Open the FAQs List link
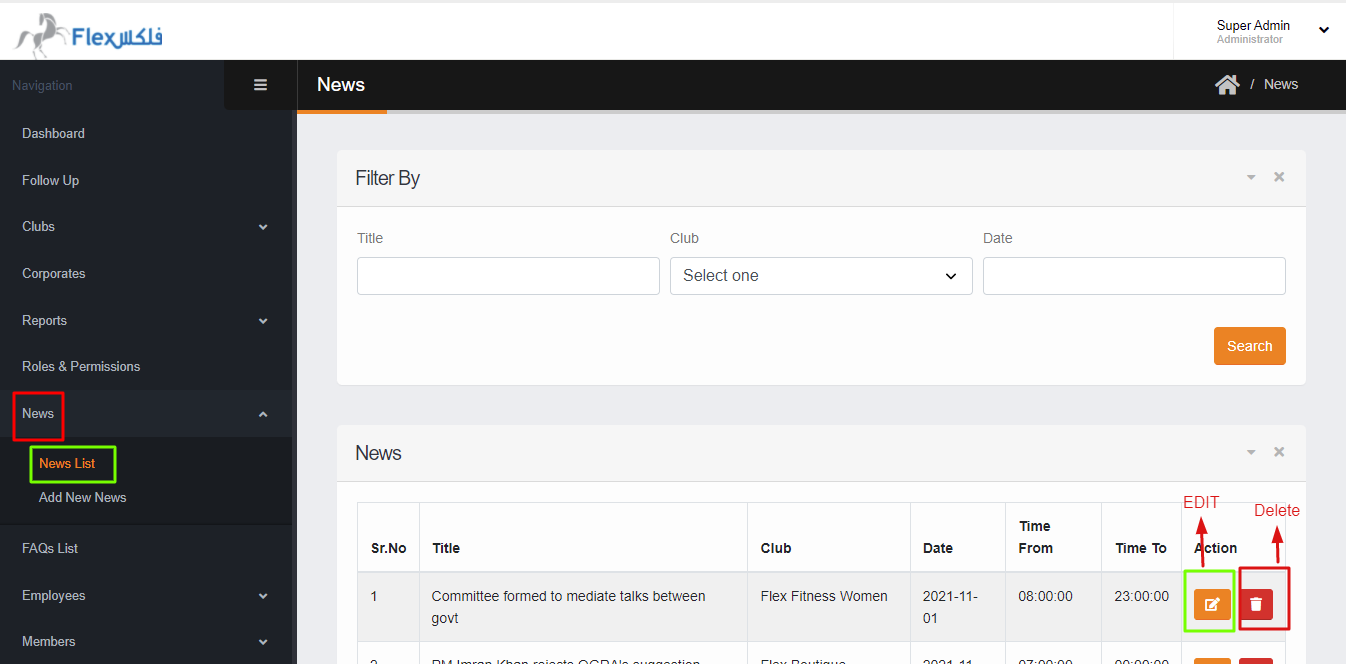Screen dimensions: 1346x664 coord(50,549)
